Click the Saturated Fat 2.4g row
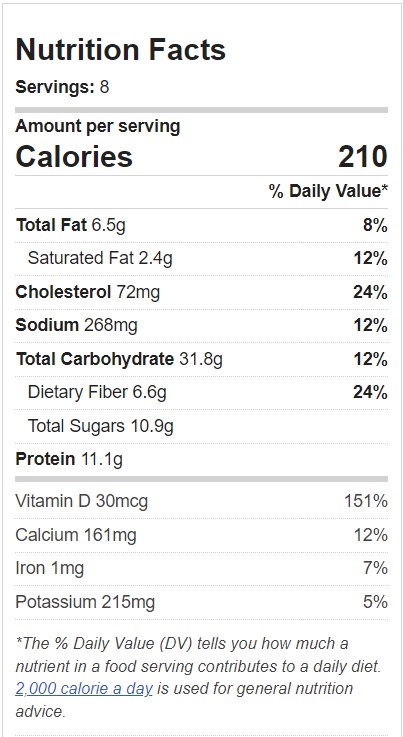The image size is (403, 737). pos(202,259)
